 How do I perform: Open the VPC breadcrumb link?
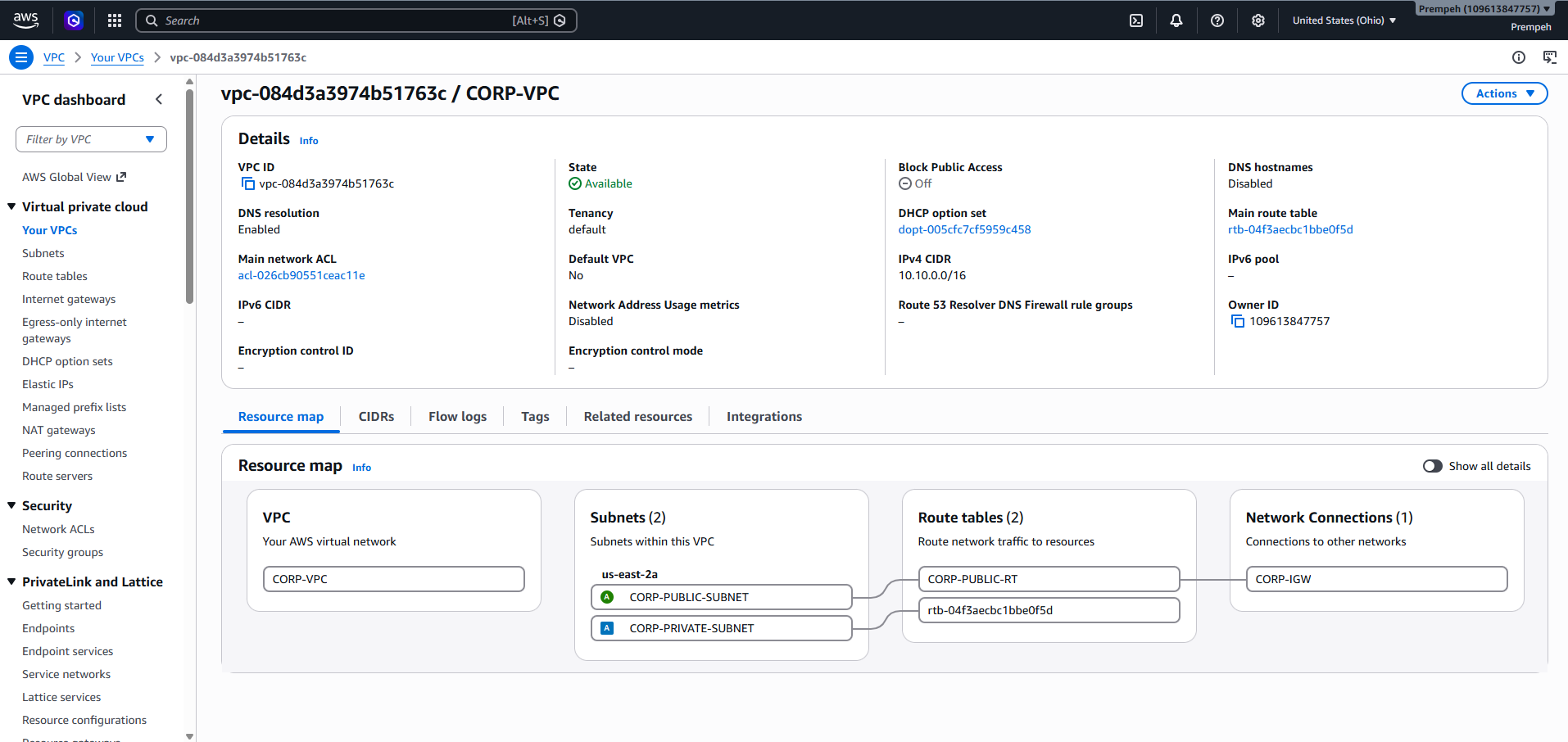click(x=54, y=57)
